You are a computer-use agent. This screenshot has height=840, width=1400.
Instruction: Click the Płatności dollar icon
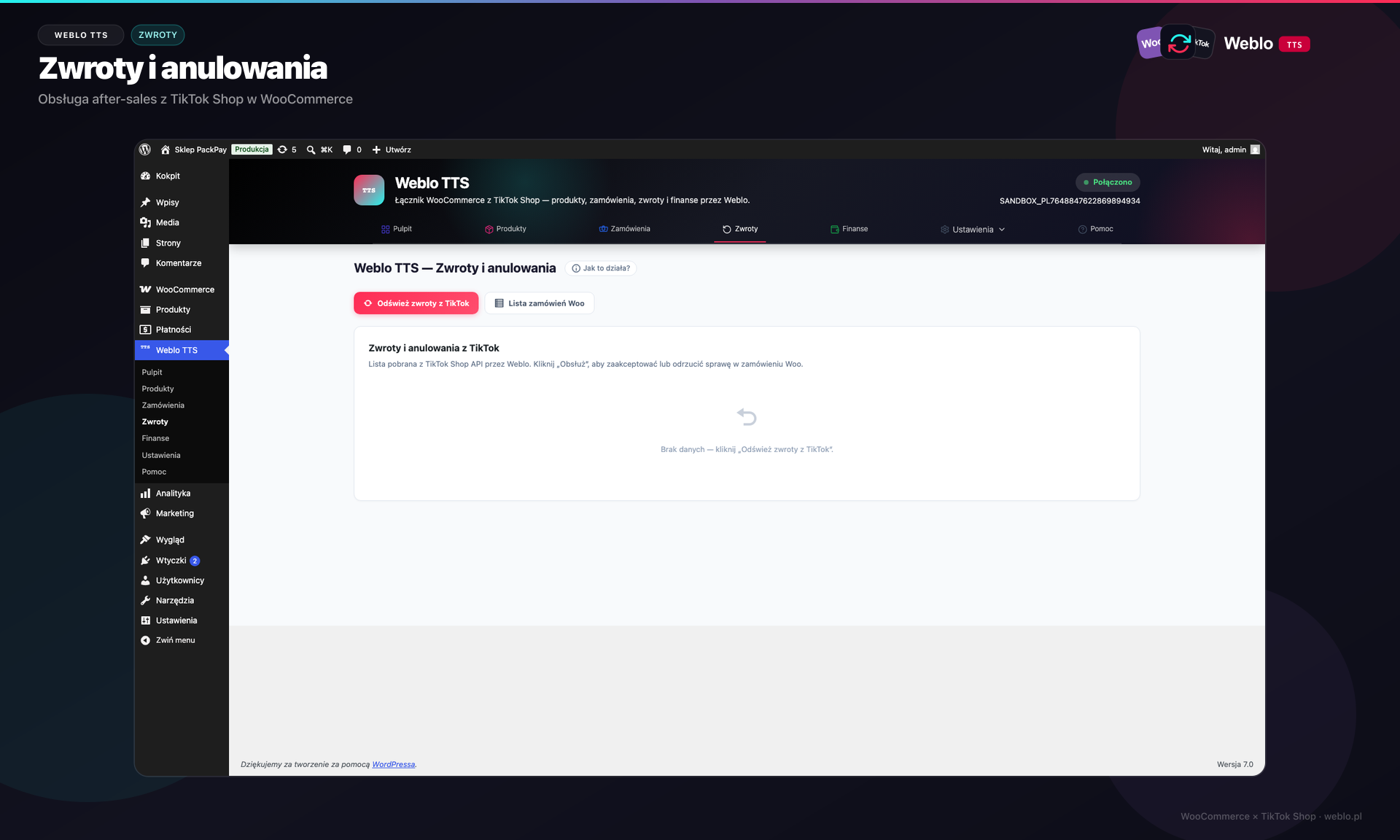click(x=145, y=330)
